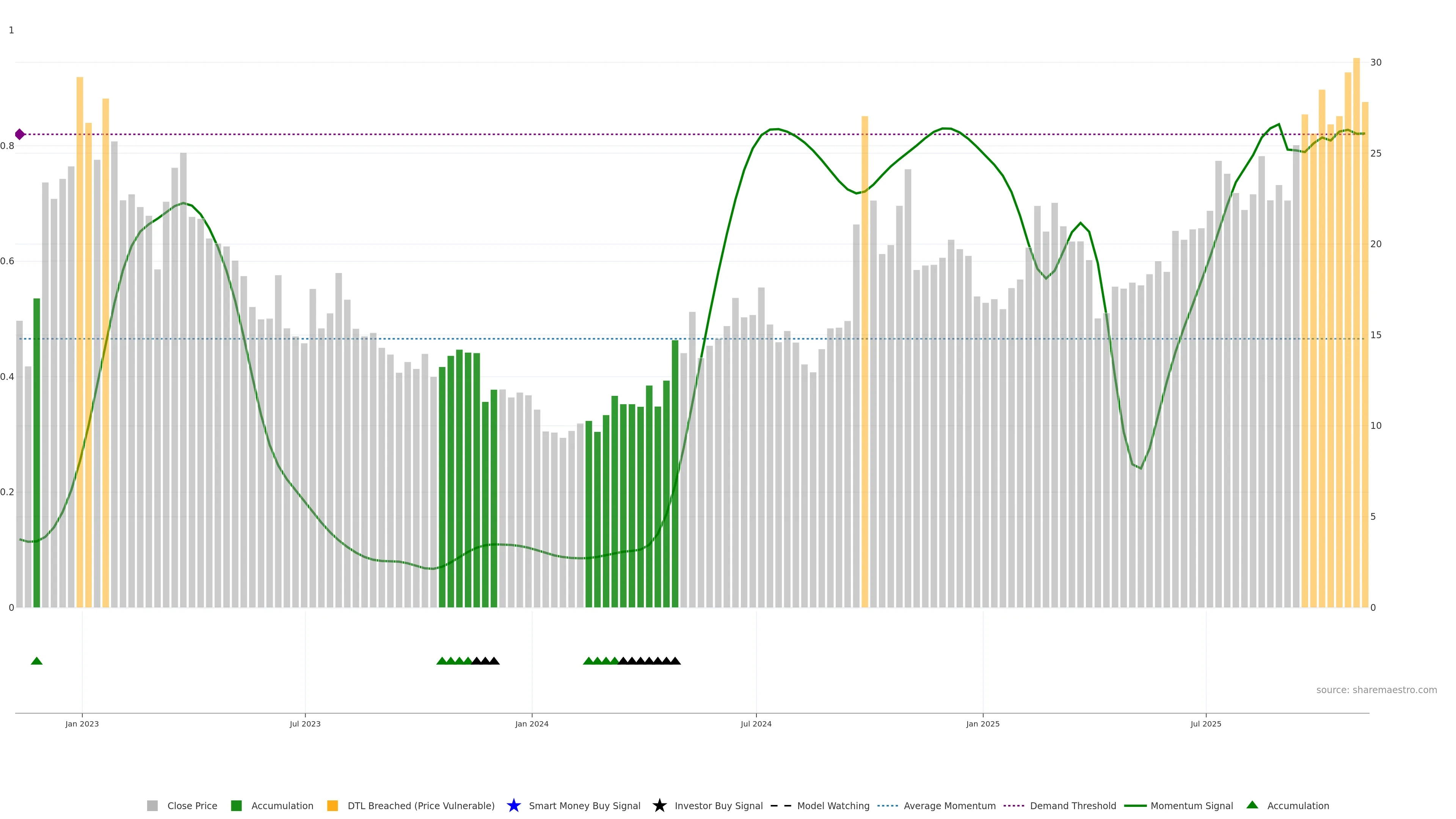Toggle the green square Accumulation legend label
Image resolution: width=1456 pixels, height=819 pixels.
pos(282,805)
